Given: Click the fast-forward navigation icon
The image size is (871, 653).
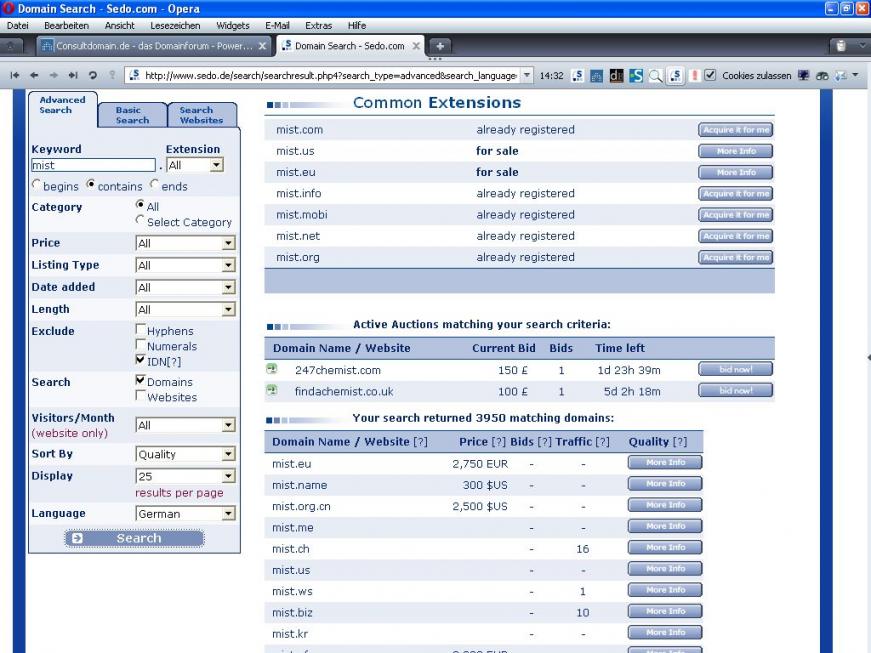Looking at the screenshot, I should click(x=73, y=75).
